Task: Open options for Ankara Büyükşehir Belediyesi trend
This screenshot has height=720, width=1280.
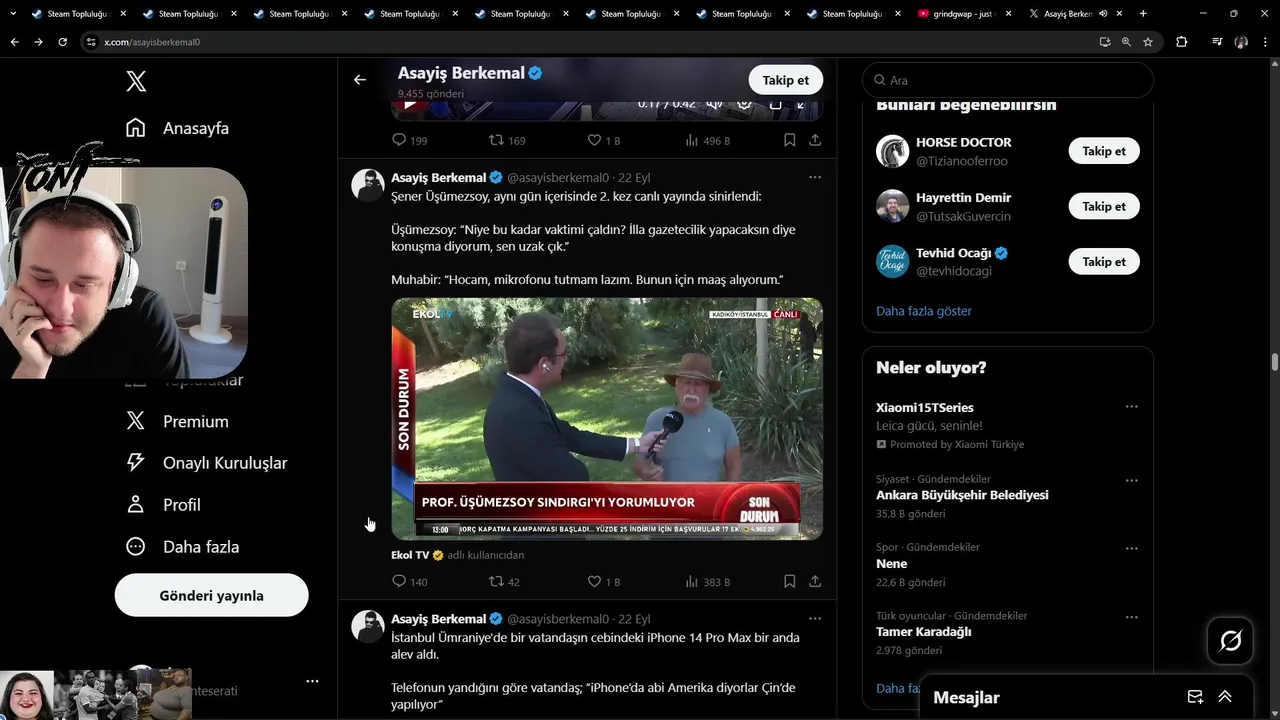Action: pos(1132,480)
